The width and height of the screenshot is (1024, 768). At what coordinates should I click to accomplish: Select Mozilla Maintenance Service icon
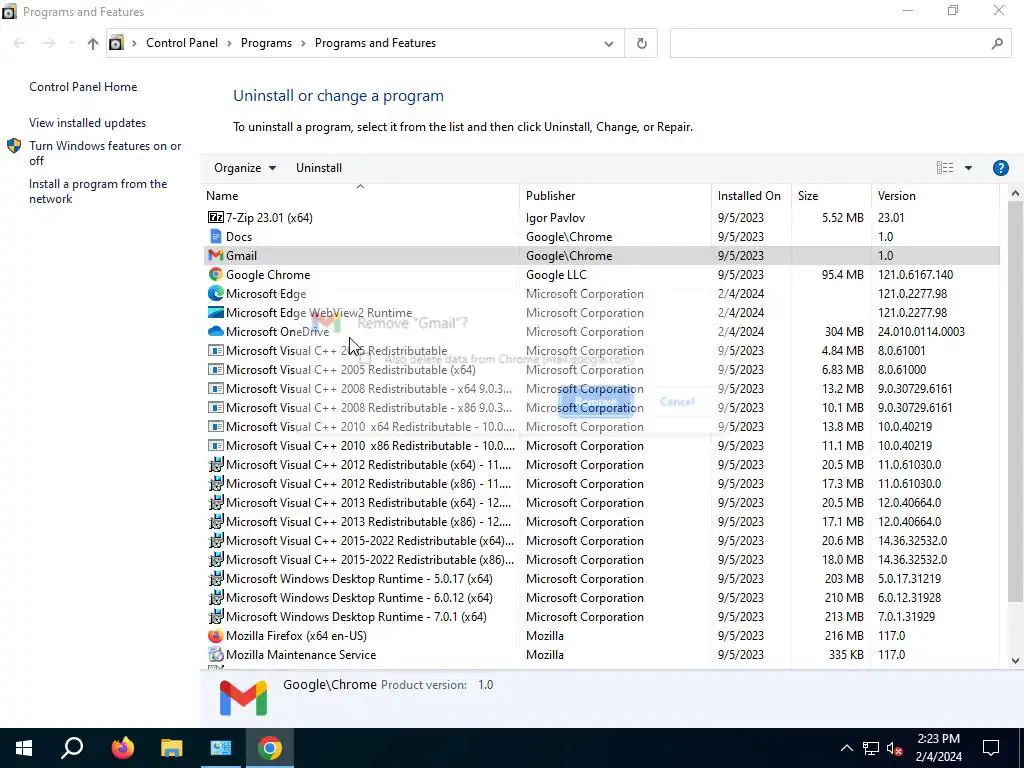pos(216,654)
